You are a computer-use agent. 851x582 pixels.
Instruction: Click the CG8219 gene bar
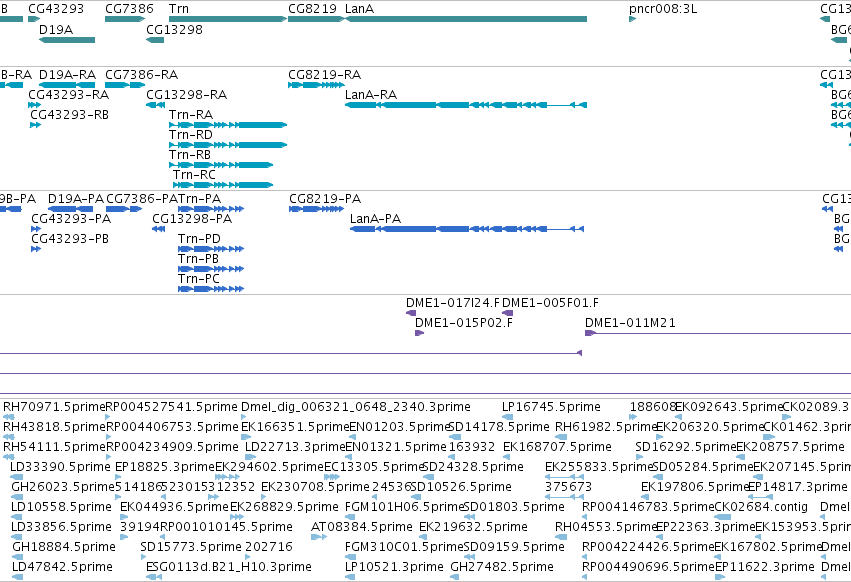click(x=316, y=19)
